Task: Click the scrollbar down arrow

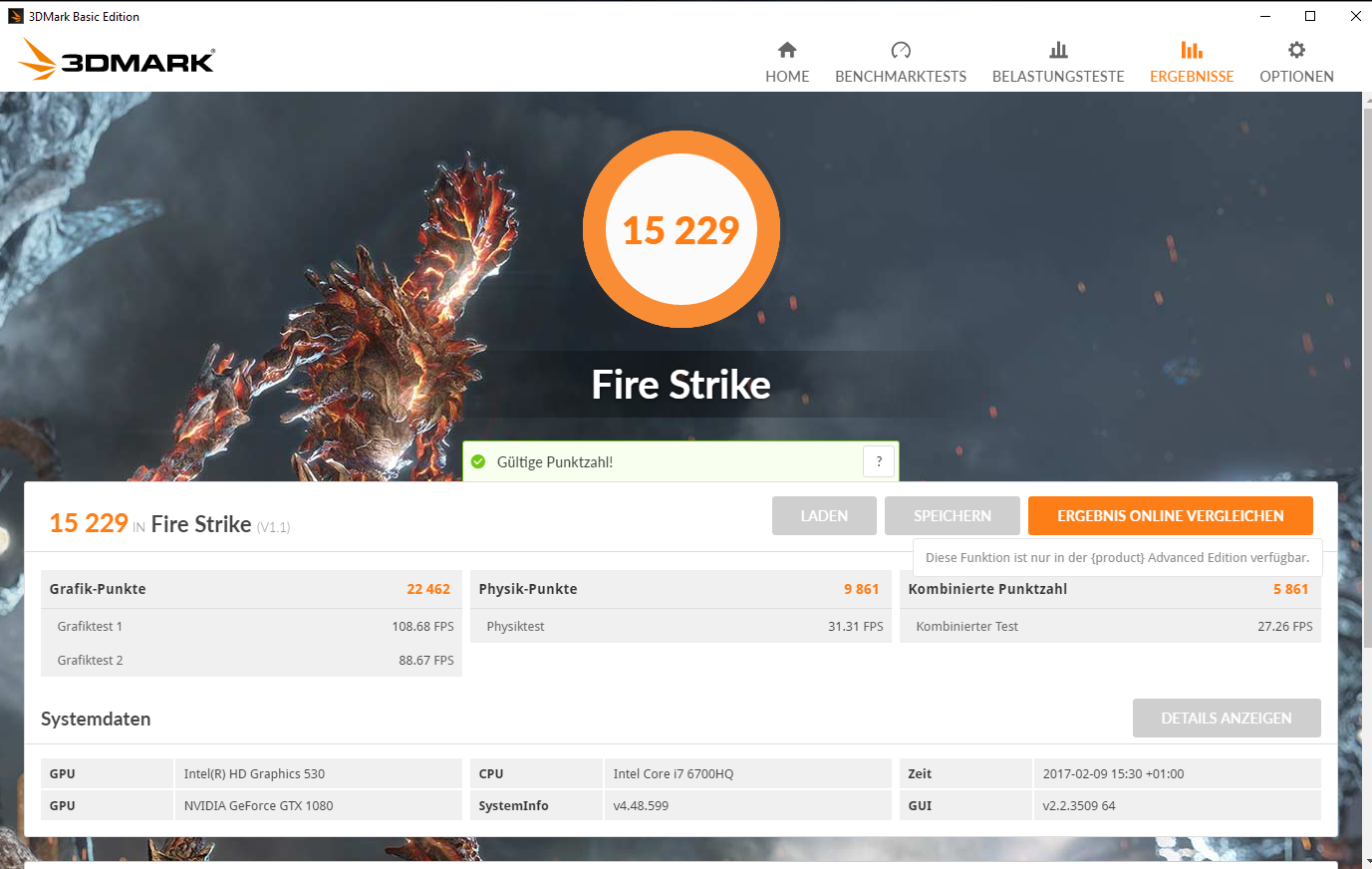Action: pos(1366,861)
